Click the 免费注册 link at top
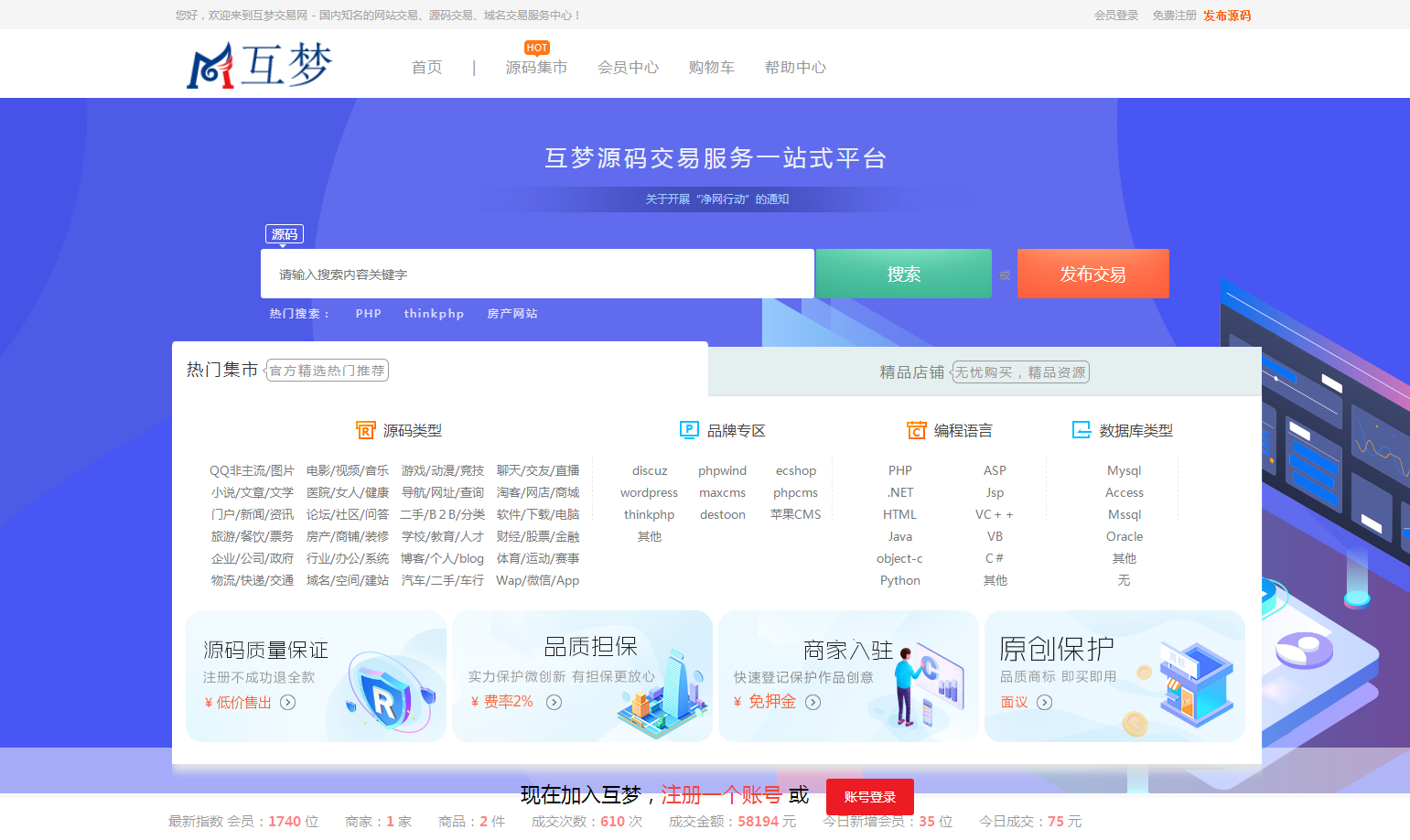Image resolution: width=1410 pixels, height=840 pixels. click(1174, 15)
